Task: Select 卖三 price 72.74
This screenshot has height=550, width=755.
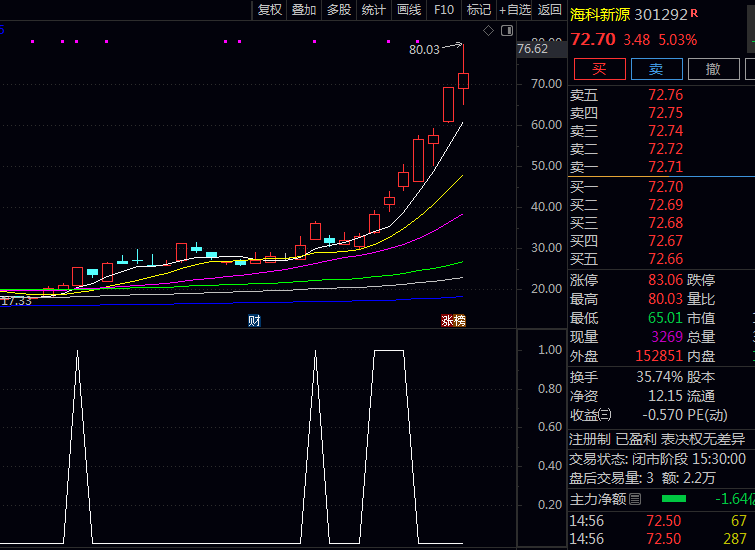Action: 665,131
